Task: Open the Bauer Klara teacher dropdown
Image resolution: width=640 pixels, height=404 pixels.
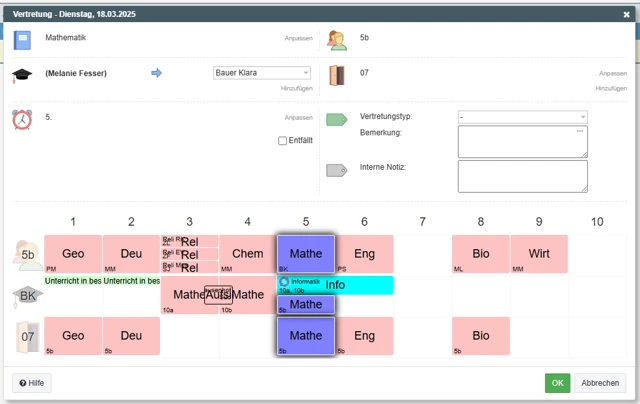Action: 262,73
